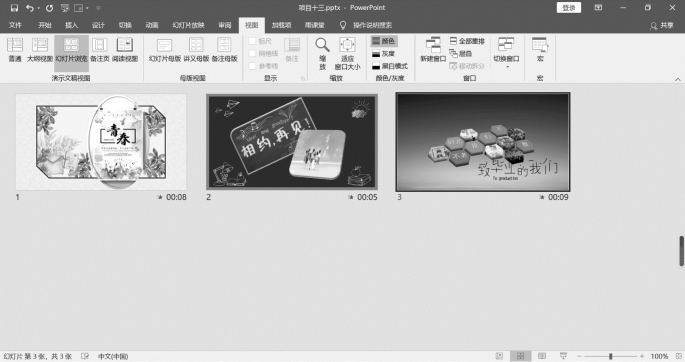Image resolution: width=685 pixels, height=362 pixels.
Task: Toggle the Ruler (标尺) checkbox
Action: [x=252, y=41]
